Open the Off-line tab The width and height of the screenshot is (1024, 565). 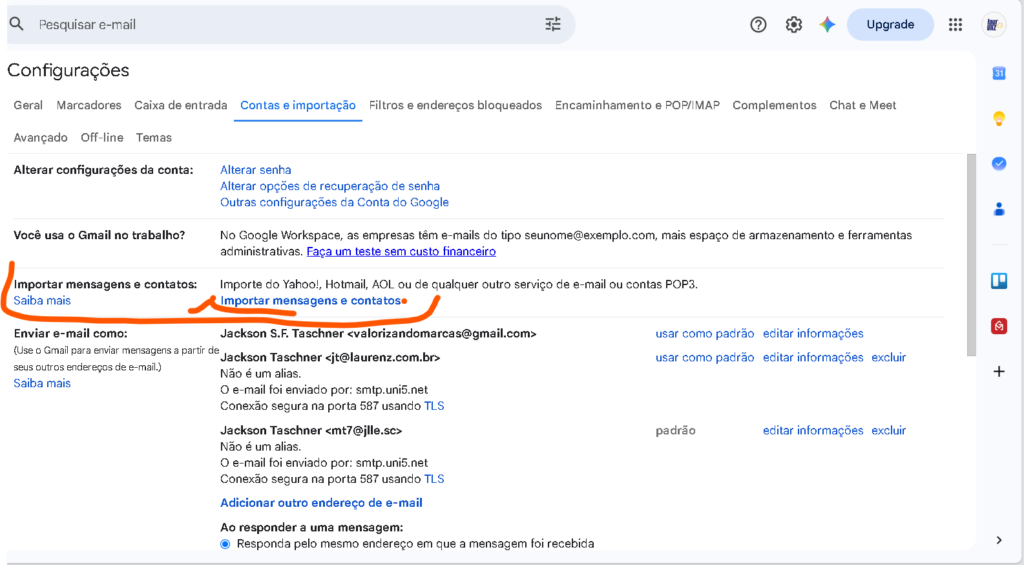click(102, 138)
